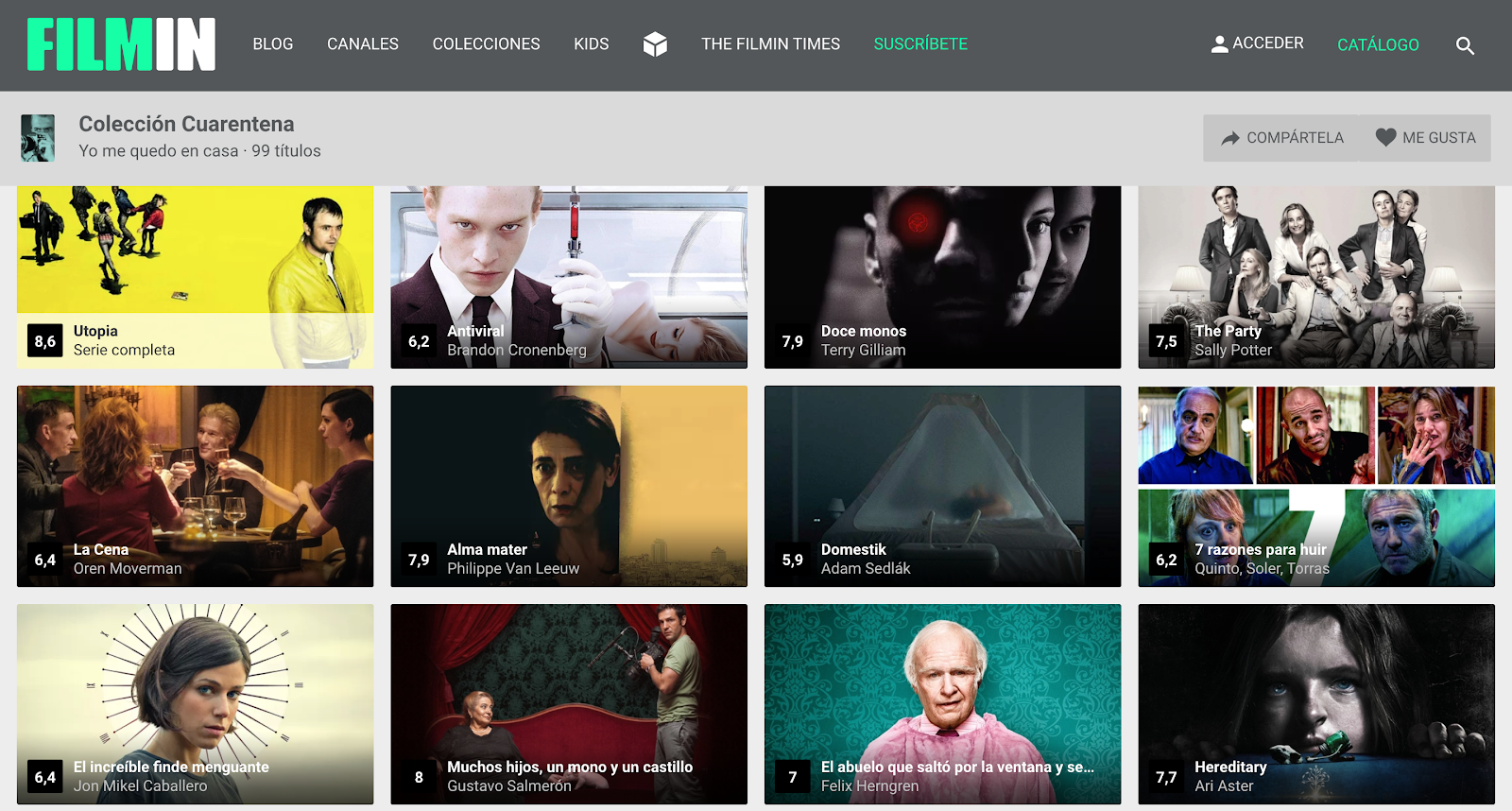Click the heart icon to like collection
The image size is (1512, 811).
[x=1385, y=138]
